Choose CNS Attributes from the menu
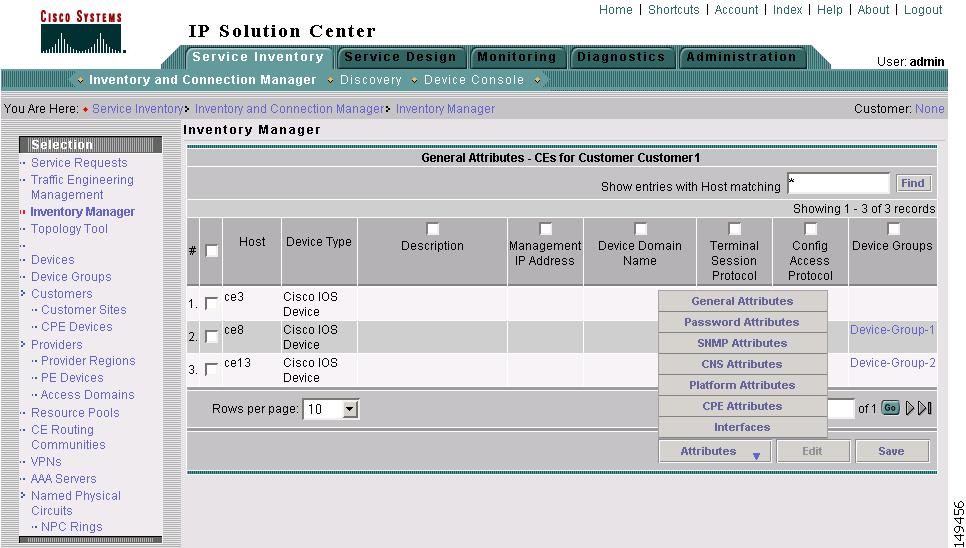 742,364
